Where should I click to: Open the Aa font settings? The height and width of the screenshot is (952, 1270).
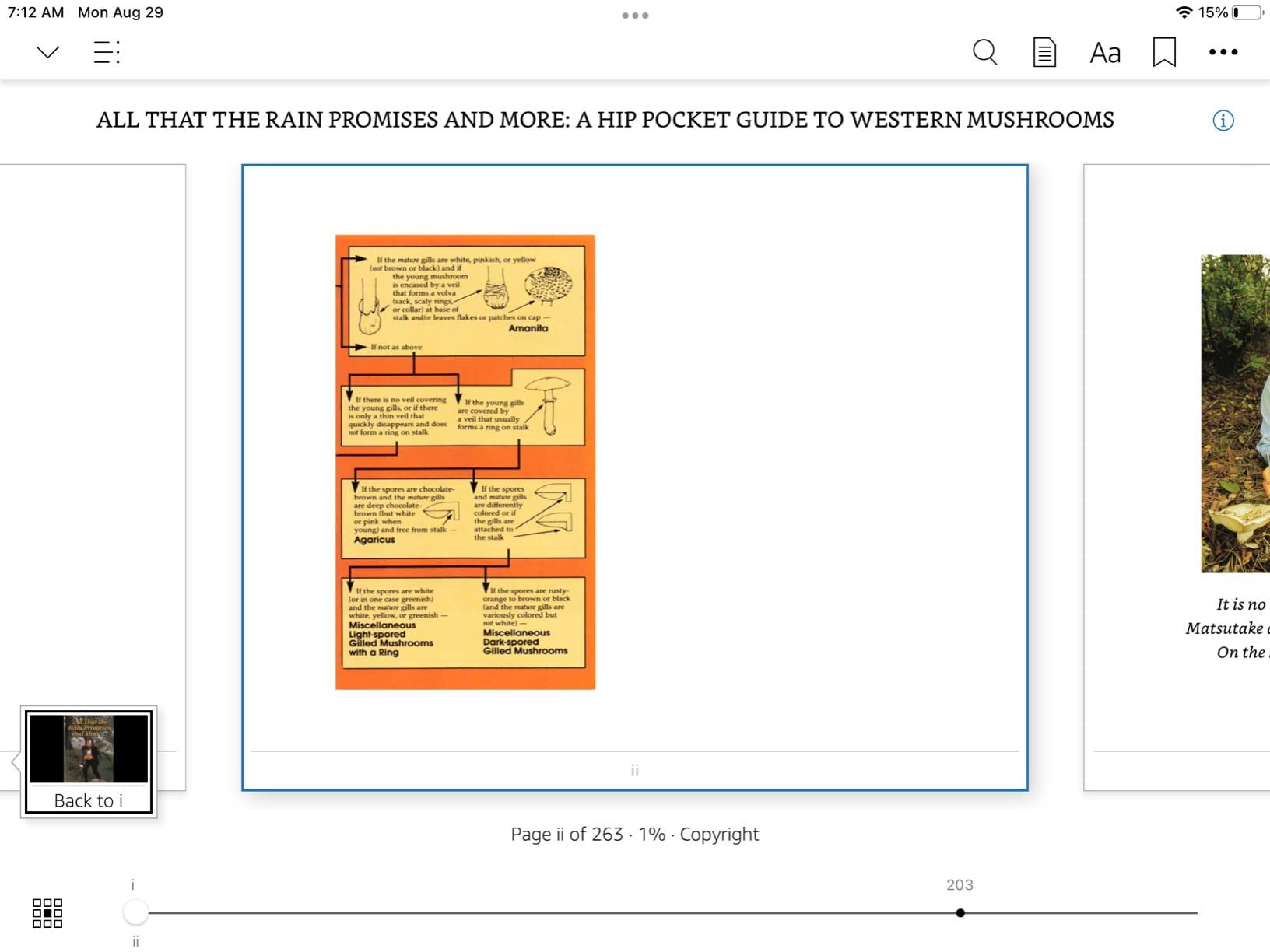coord(1105,53)
